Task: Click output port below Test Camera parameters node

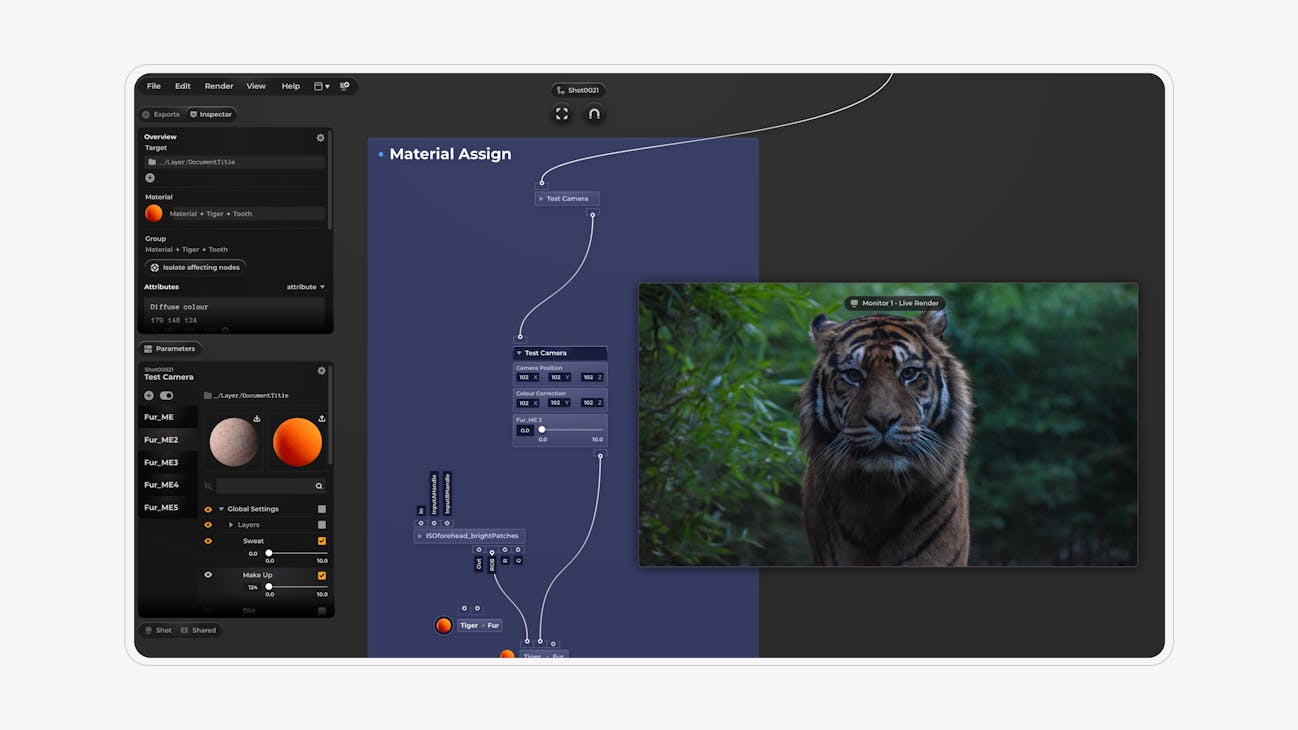Action: [600, 456]
